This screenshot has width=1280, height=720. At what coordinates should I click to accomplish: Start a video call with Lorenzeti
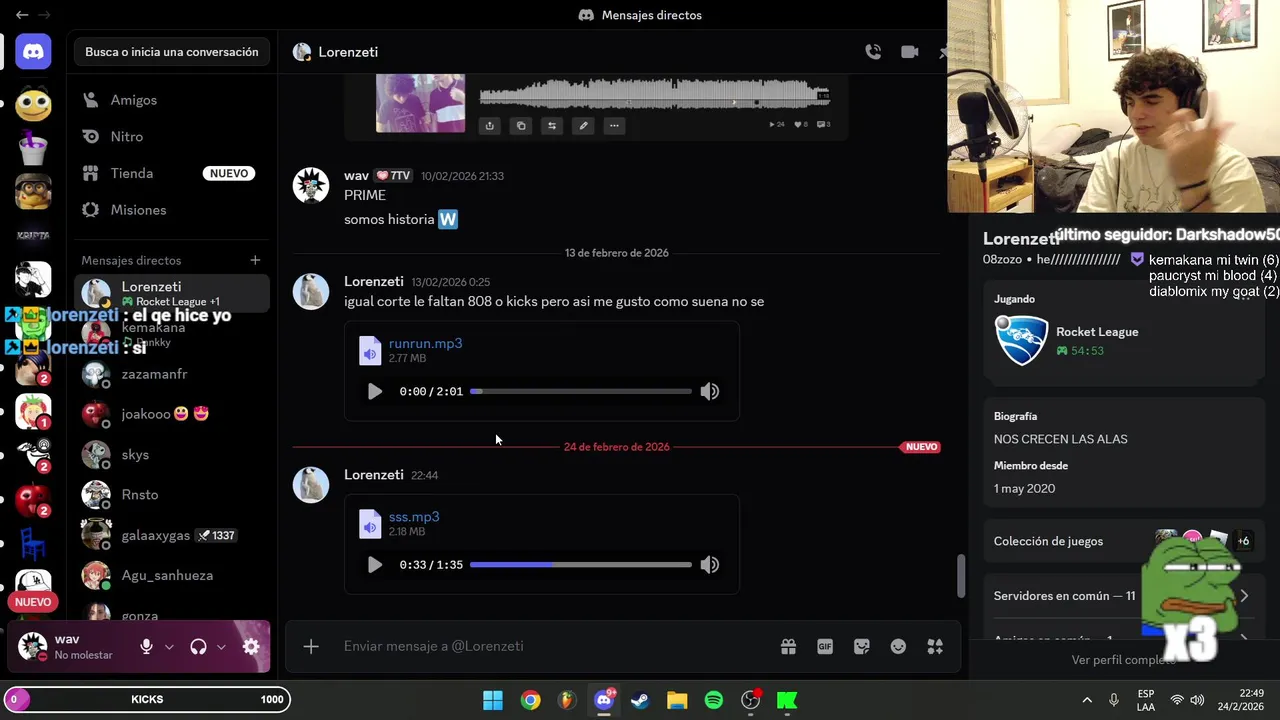[909, 52]
